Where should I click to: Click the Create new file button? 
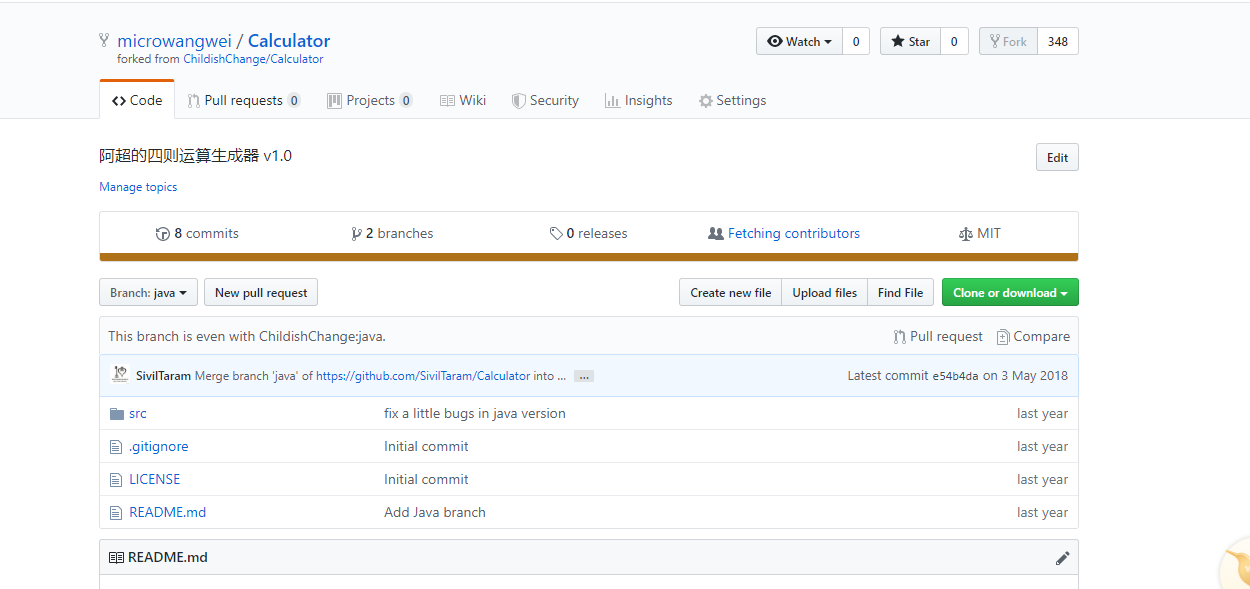pyautogui.click(x=730, y=292)
